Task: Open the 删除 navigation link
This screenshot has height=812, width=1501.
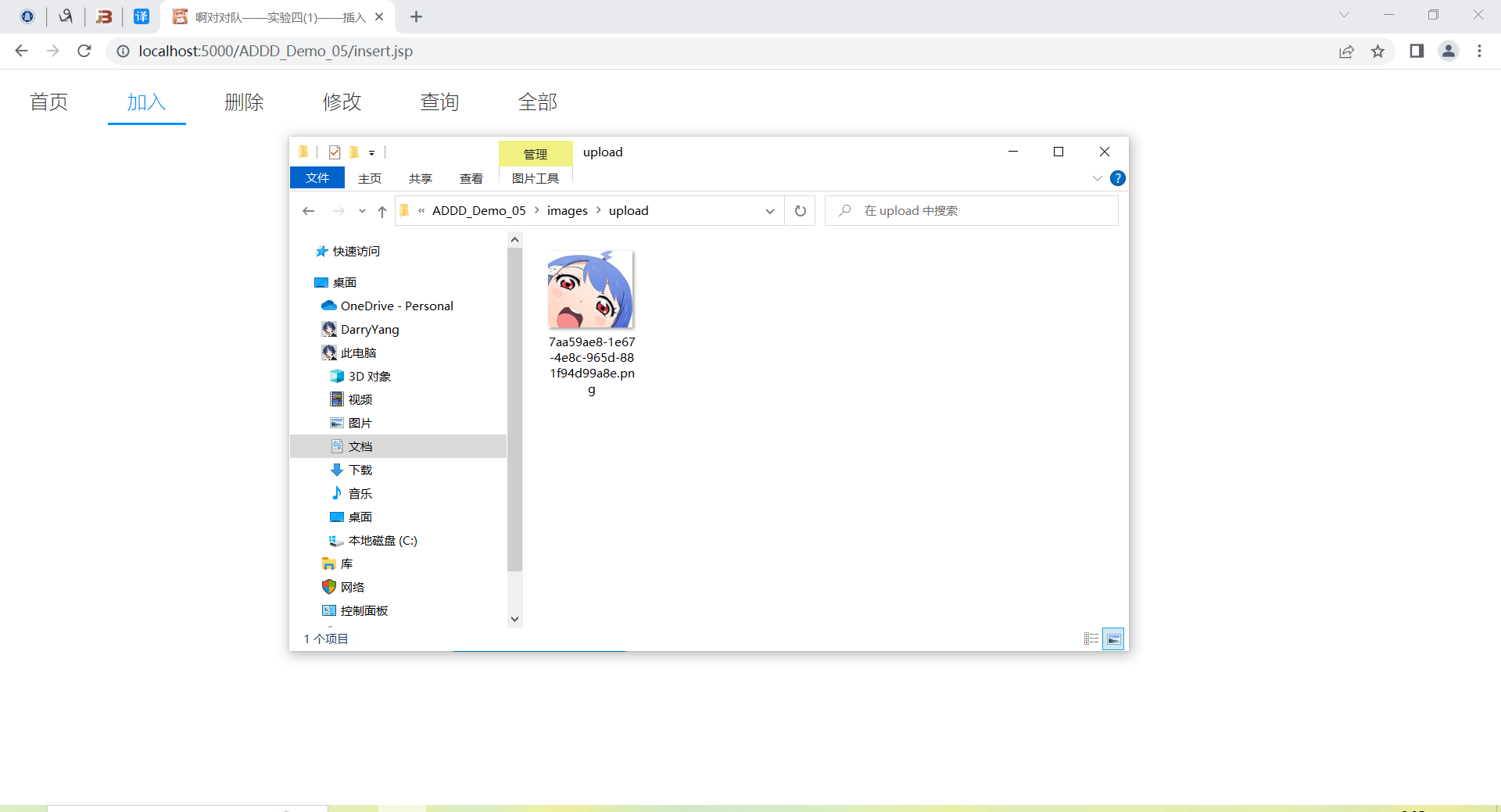Action: [244, 102]
